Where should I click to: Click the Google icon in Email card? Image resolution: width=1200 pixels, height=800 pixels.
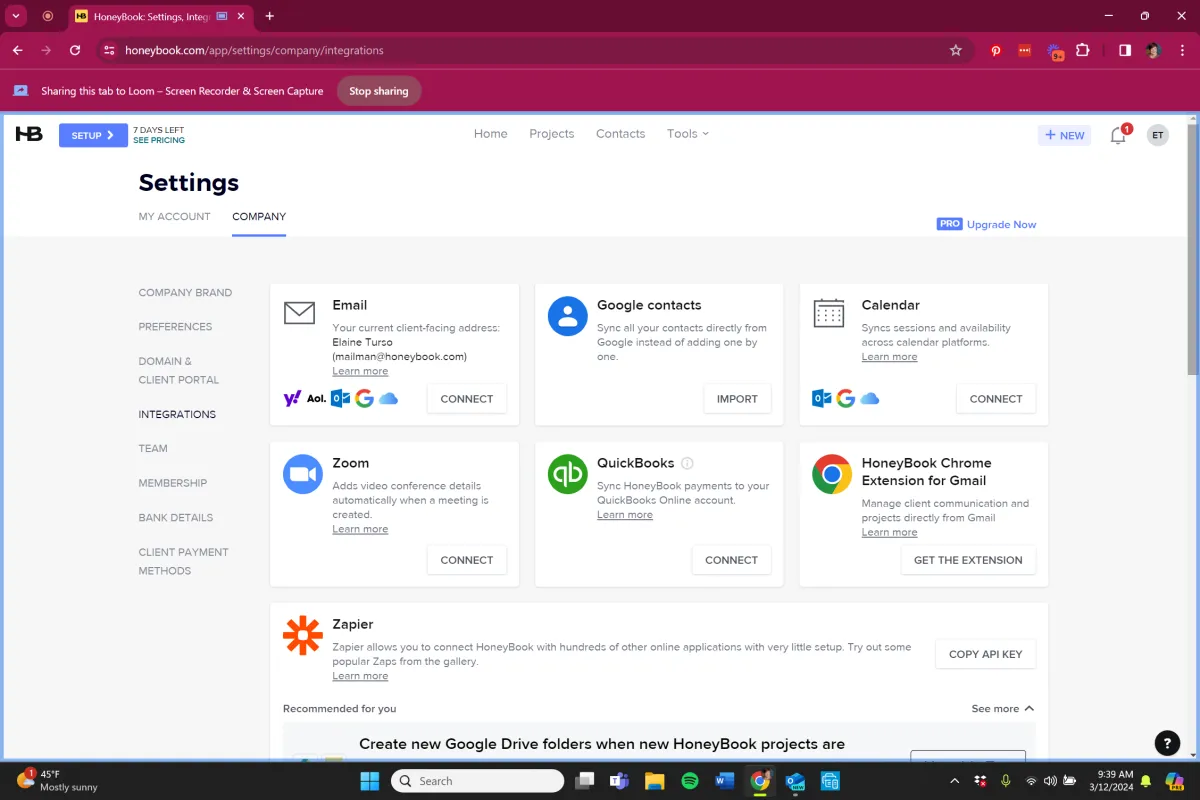364,398
